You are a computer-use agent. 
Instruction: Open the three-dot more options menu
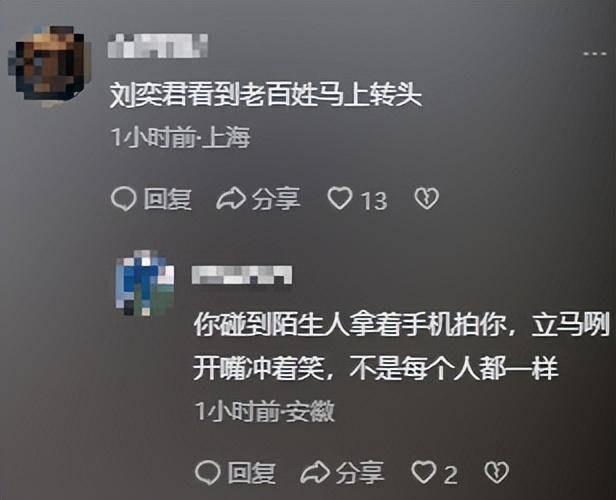click(595, 53)
